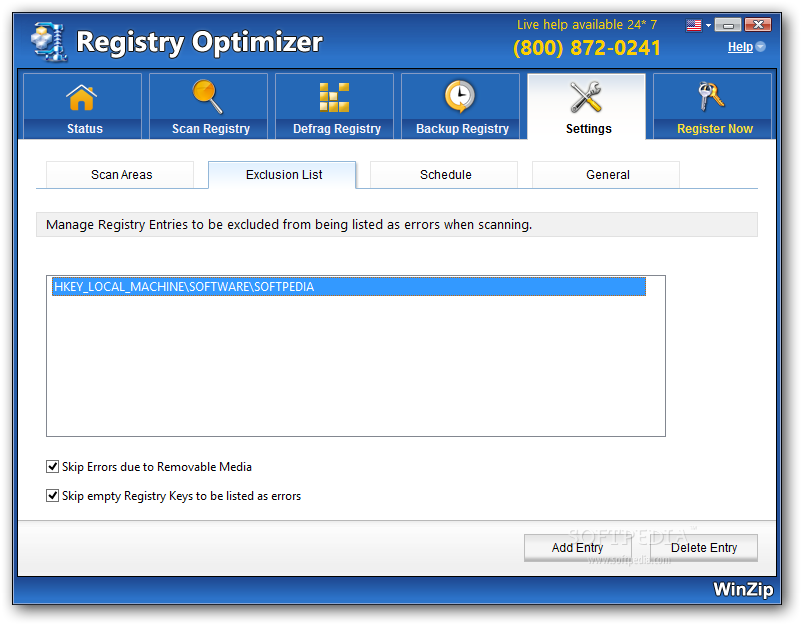Open the Scan Registry section label

[x=211, y=129]
